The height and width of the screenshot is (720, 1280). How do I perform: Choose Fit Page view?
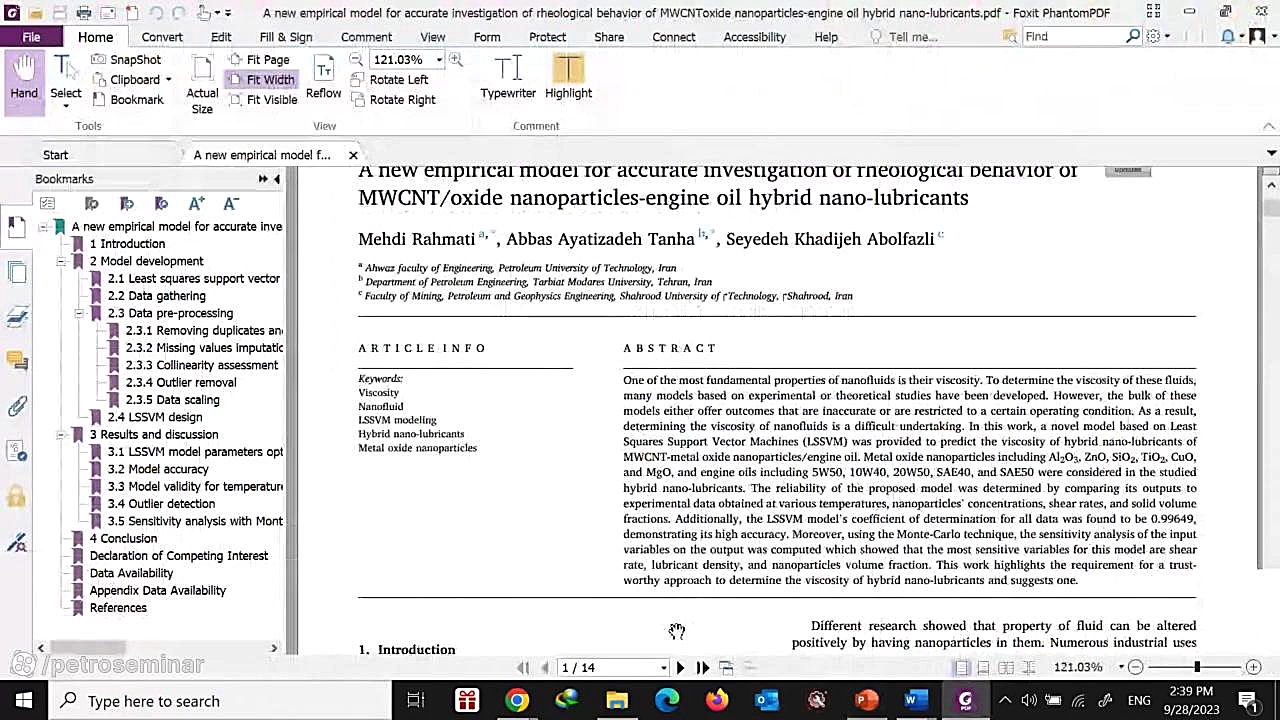tap(259, 60)
